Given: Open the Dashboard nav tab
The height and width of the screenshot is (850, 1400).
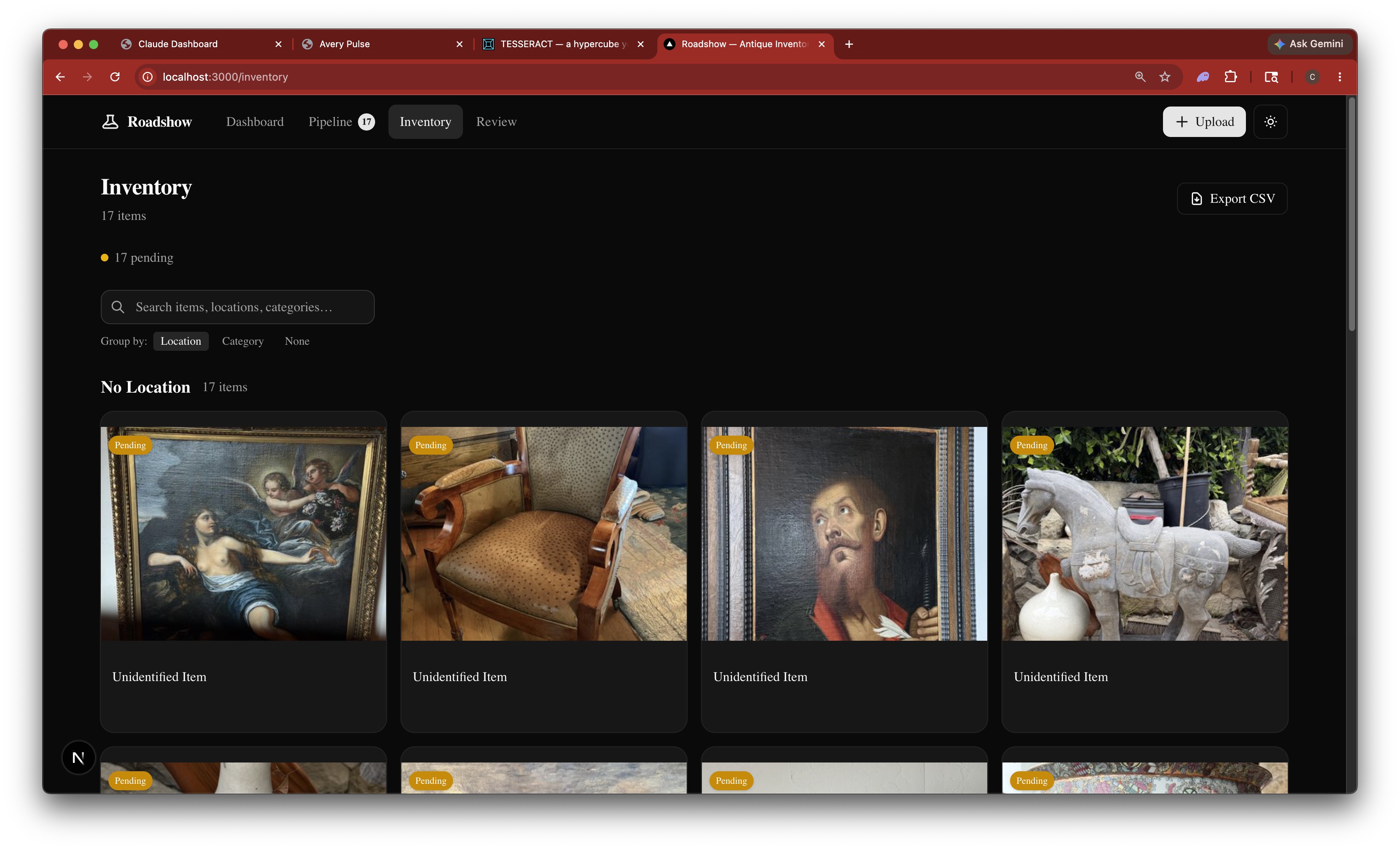Looking at the screenshot, I should point(255,122).
